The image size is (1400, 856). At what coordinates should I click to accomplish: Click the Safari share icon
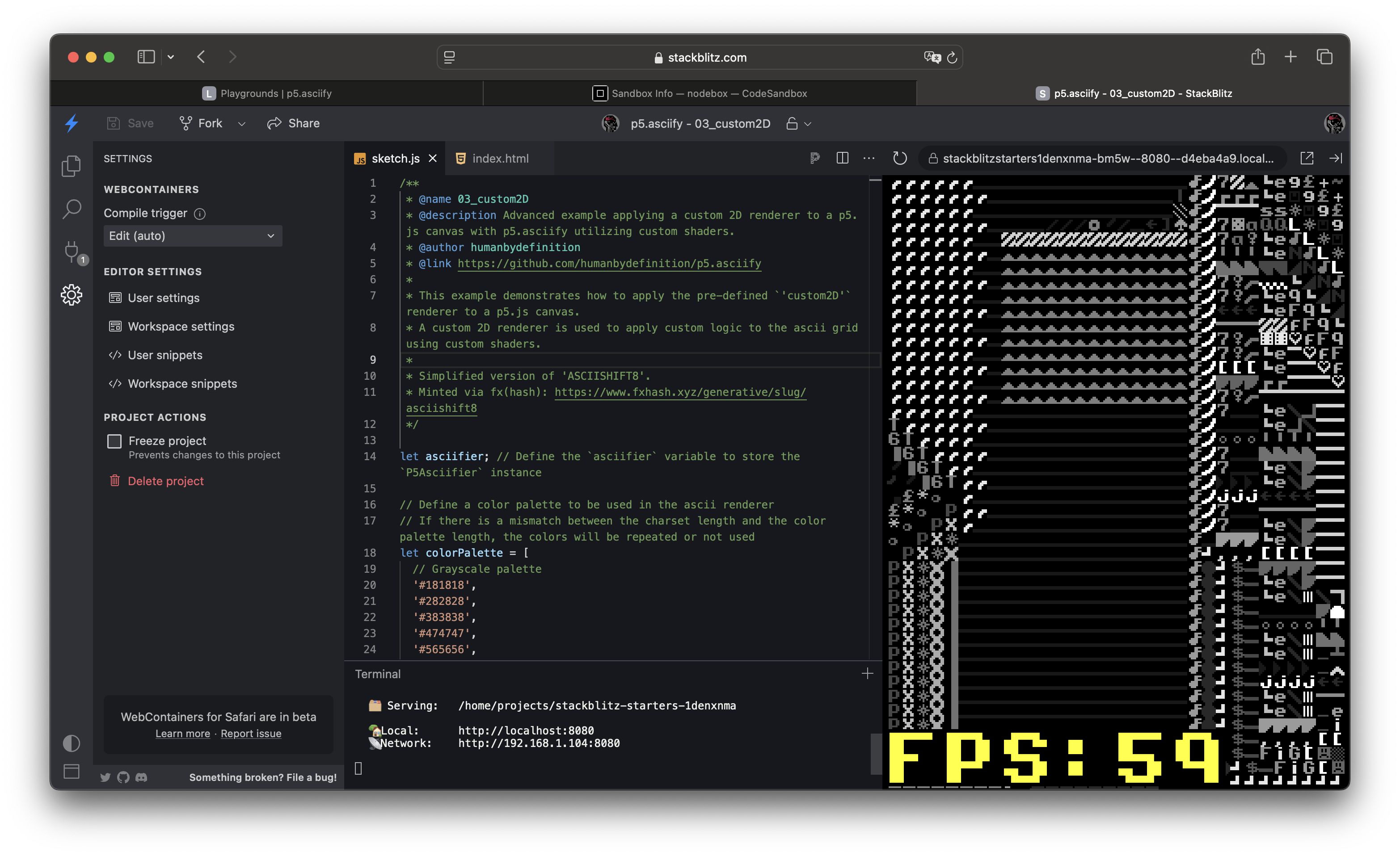pyautogui.click(x=1257, y=57)
